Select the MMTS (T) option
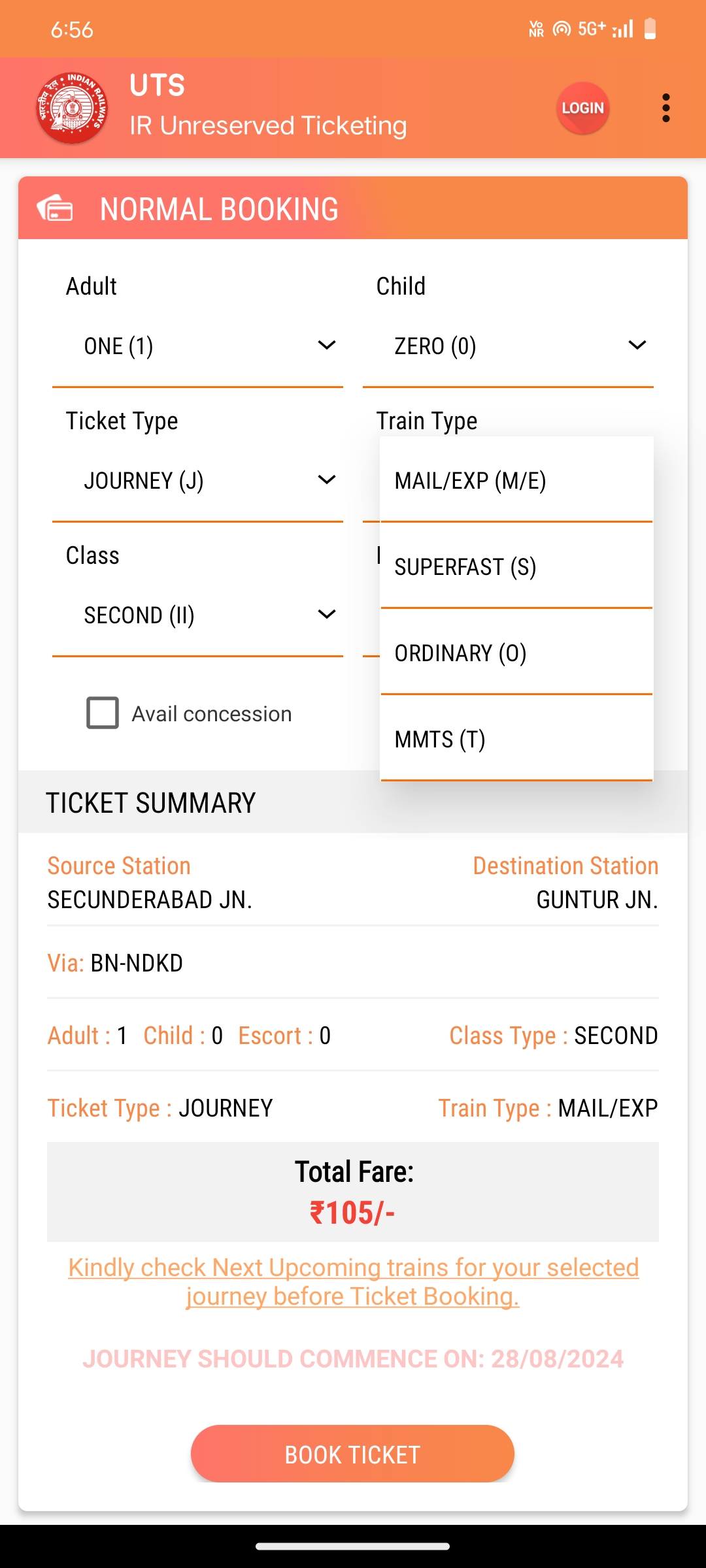Screen dimensions: 706x1568 (516, 739)
